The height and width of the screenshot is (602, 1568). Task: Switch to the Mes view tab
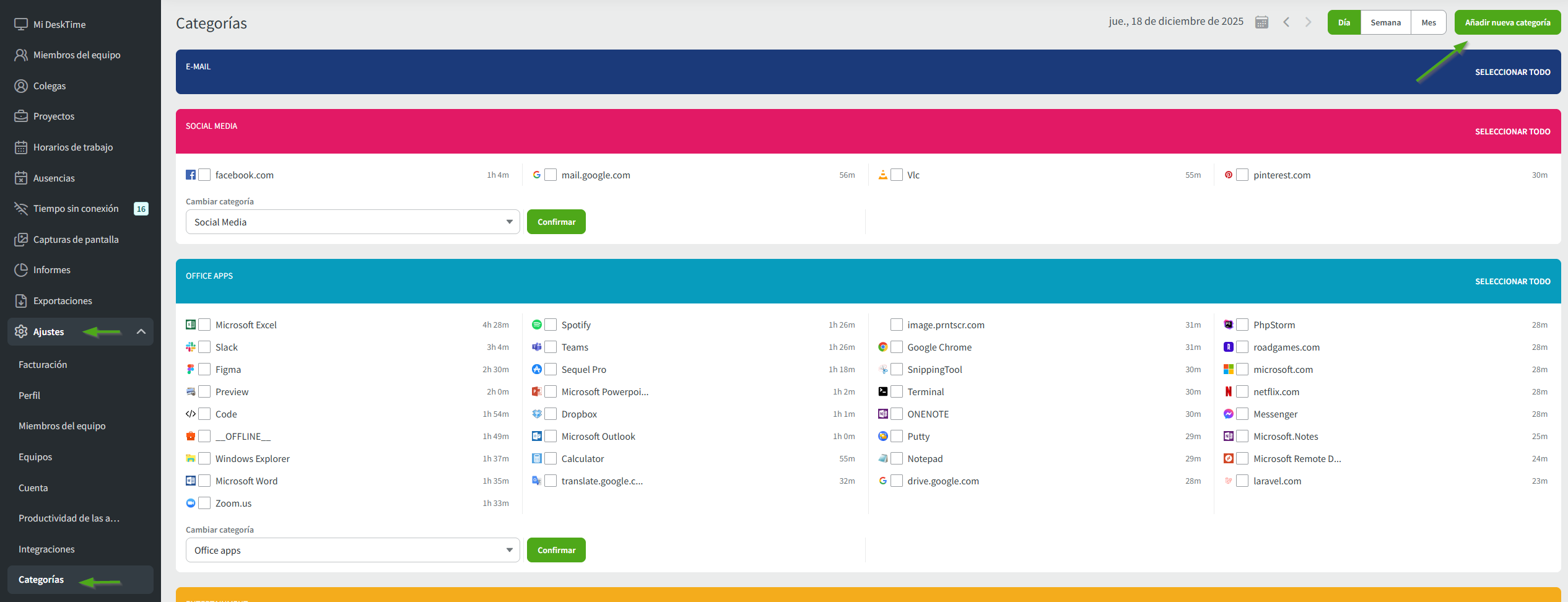[1429, 22]
